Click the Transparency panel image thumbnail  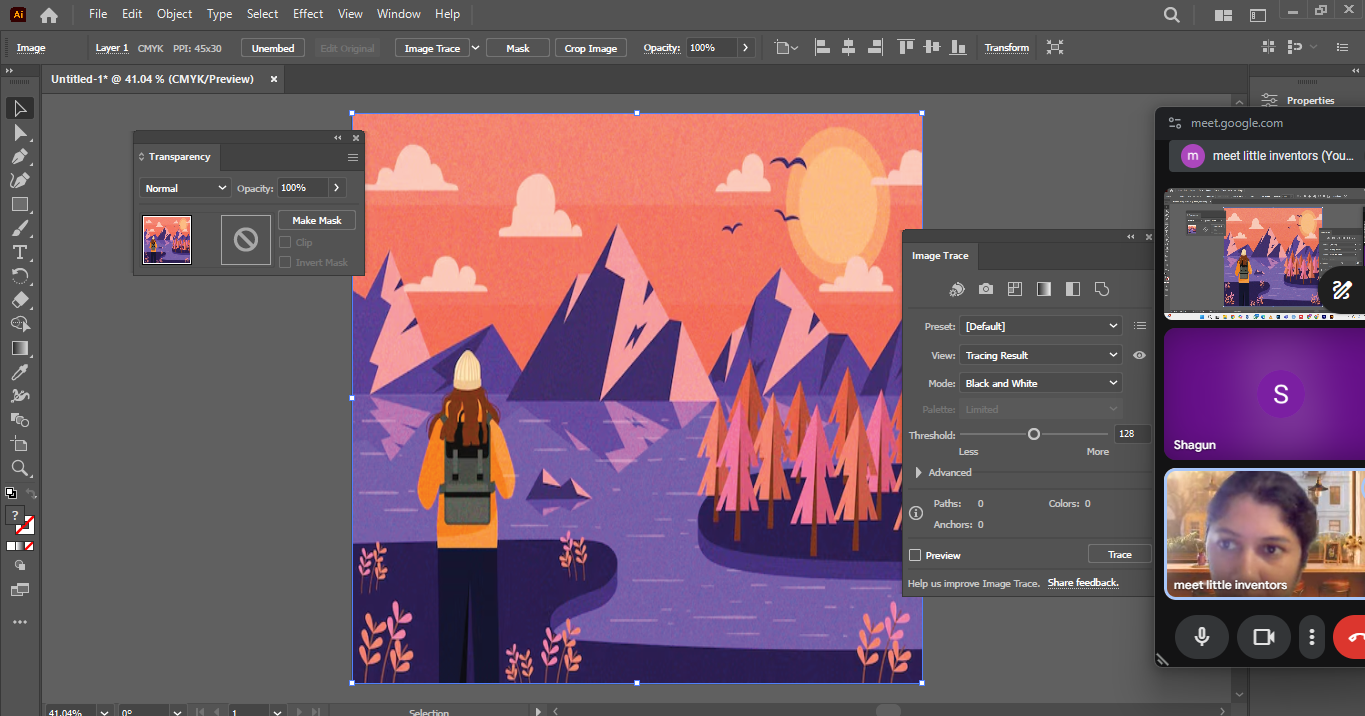point(167,240)
